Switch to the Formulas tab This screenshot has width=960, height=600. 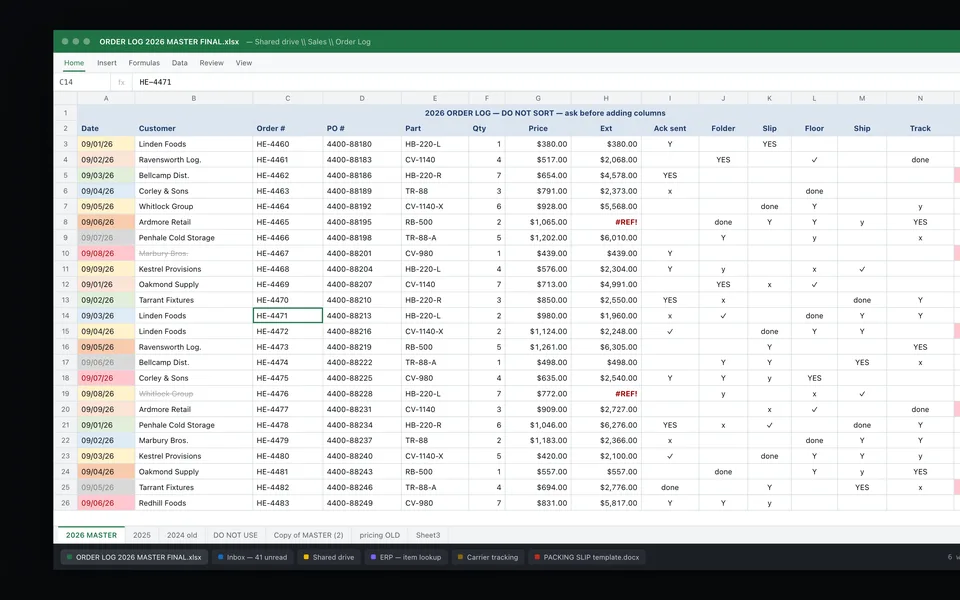pyautogui.click(x=144, y=63)
